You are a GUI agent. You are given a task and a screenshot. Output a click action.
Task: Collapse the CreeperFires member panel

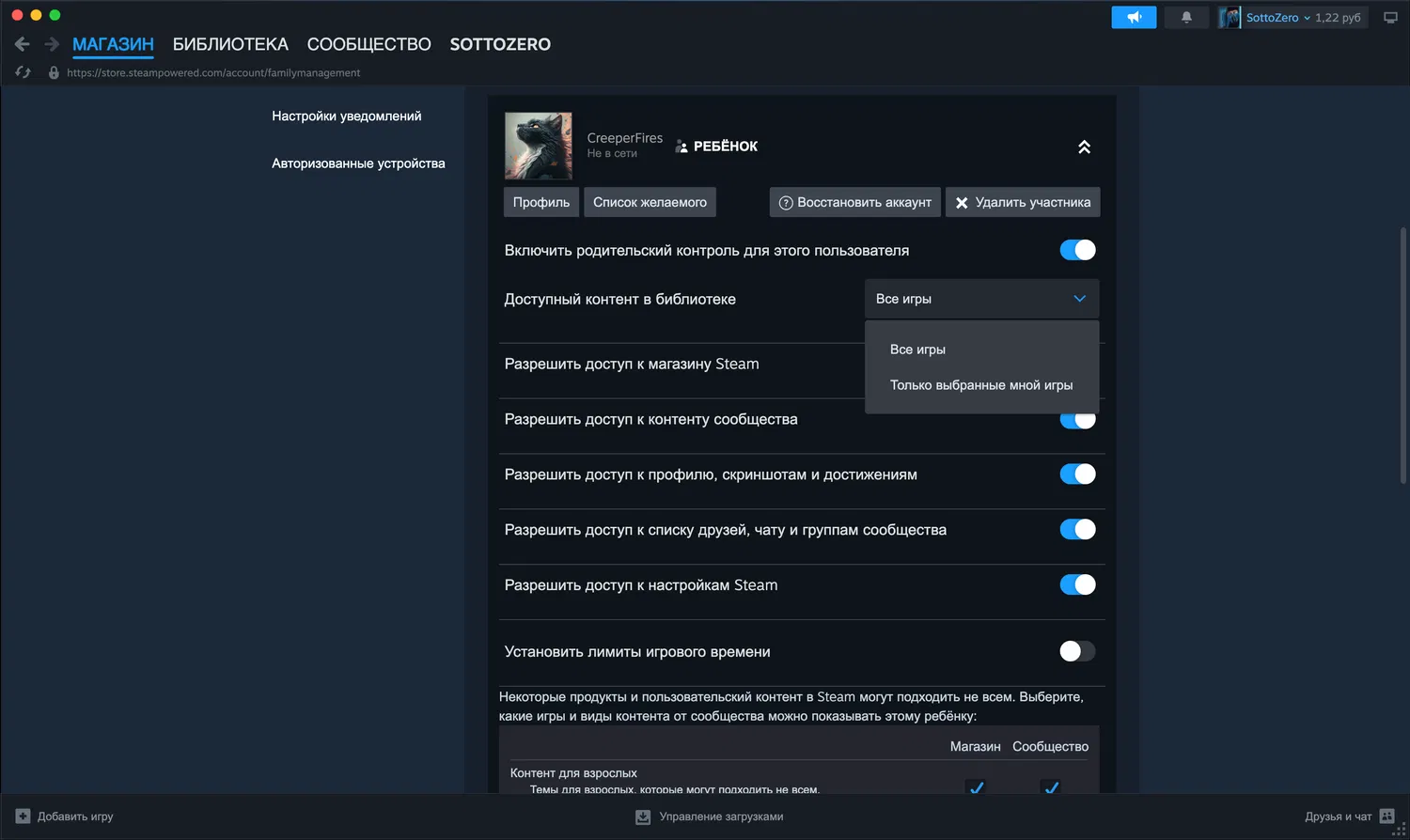(x=1084, y=147)
